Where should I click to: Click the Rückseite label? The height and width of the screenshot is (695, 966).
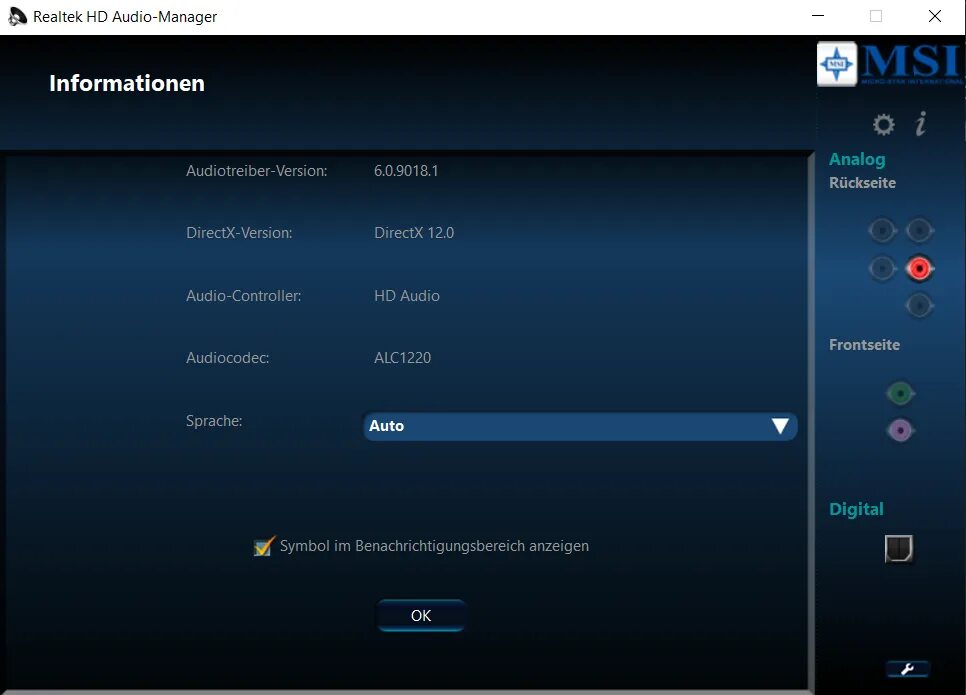tap(862, 183)
